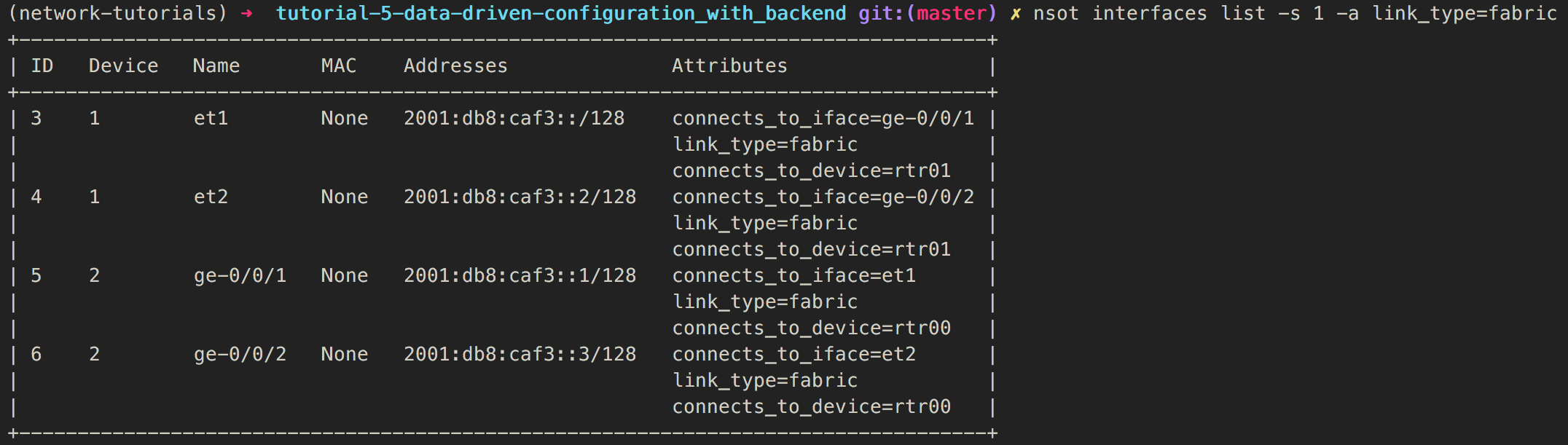The image size is (1568, 445).
Task: Click address 2001:db8:caf3::/128
Action: pyautogui.click(x=514, y=118)
